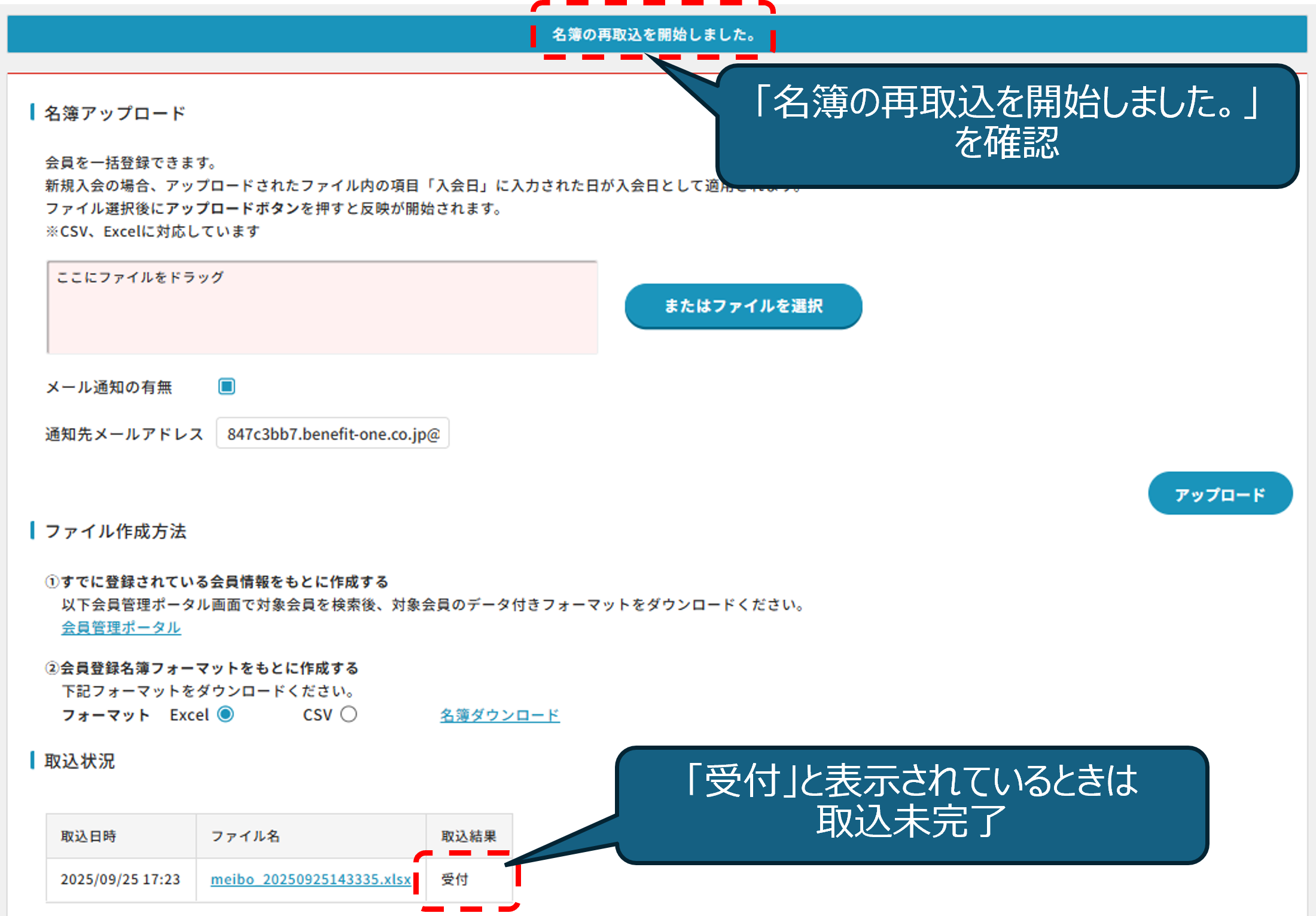The width and height of the screenshot is (1316, 916).
Task: Open the 会員管理ポータル link
Action: 121,627
